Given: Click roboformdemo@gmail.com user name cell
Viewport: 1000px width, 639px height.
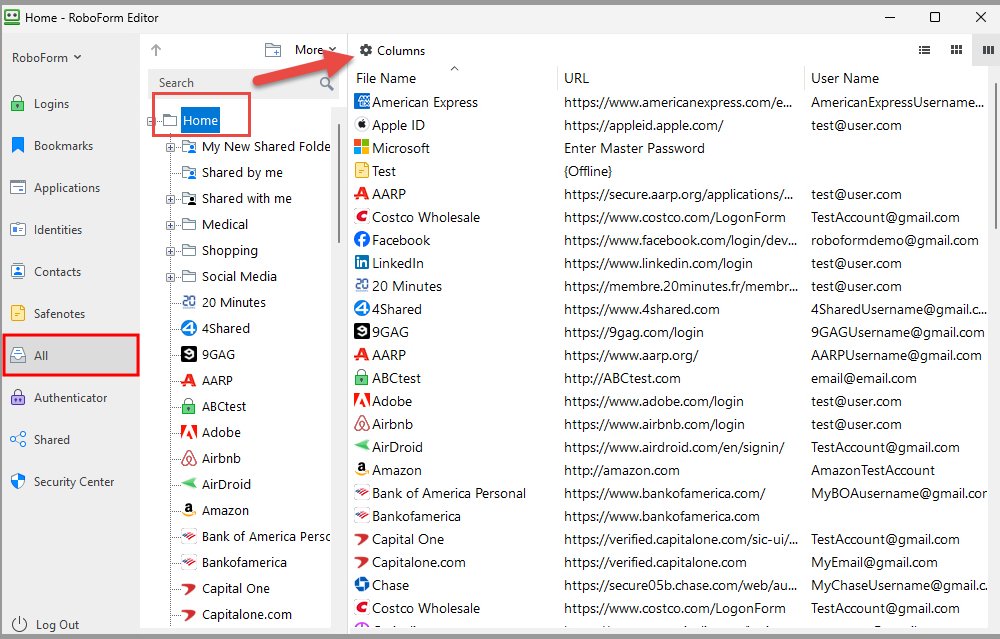Looking at the screenshot, I should click(x=894, y=240).
